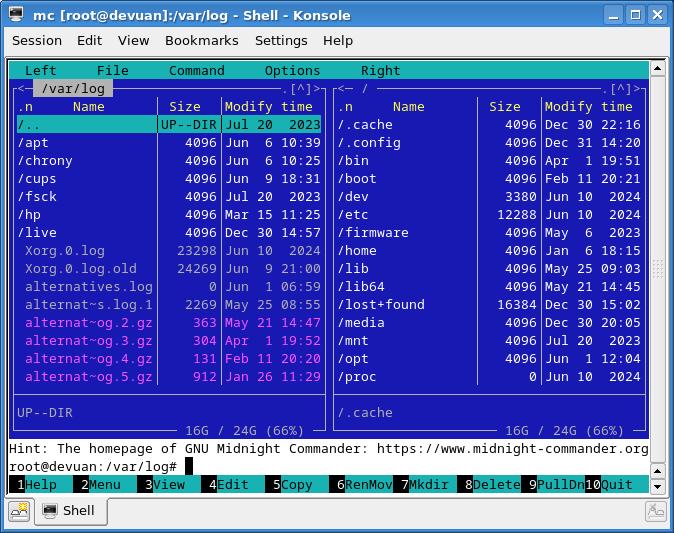Select the /home directory

[489, 251]
